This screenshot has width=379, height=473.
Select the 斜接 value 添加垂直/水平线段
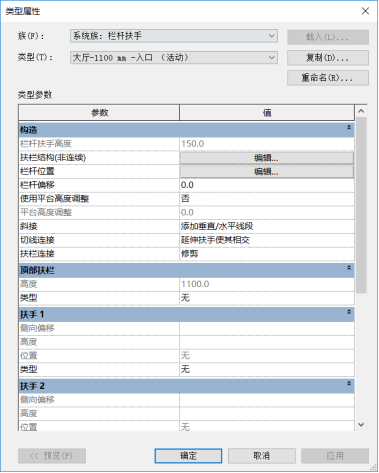point(267,226)
